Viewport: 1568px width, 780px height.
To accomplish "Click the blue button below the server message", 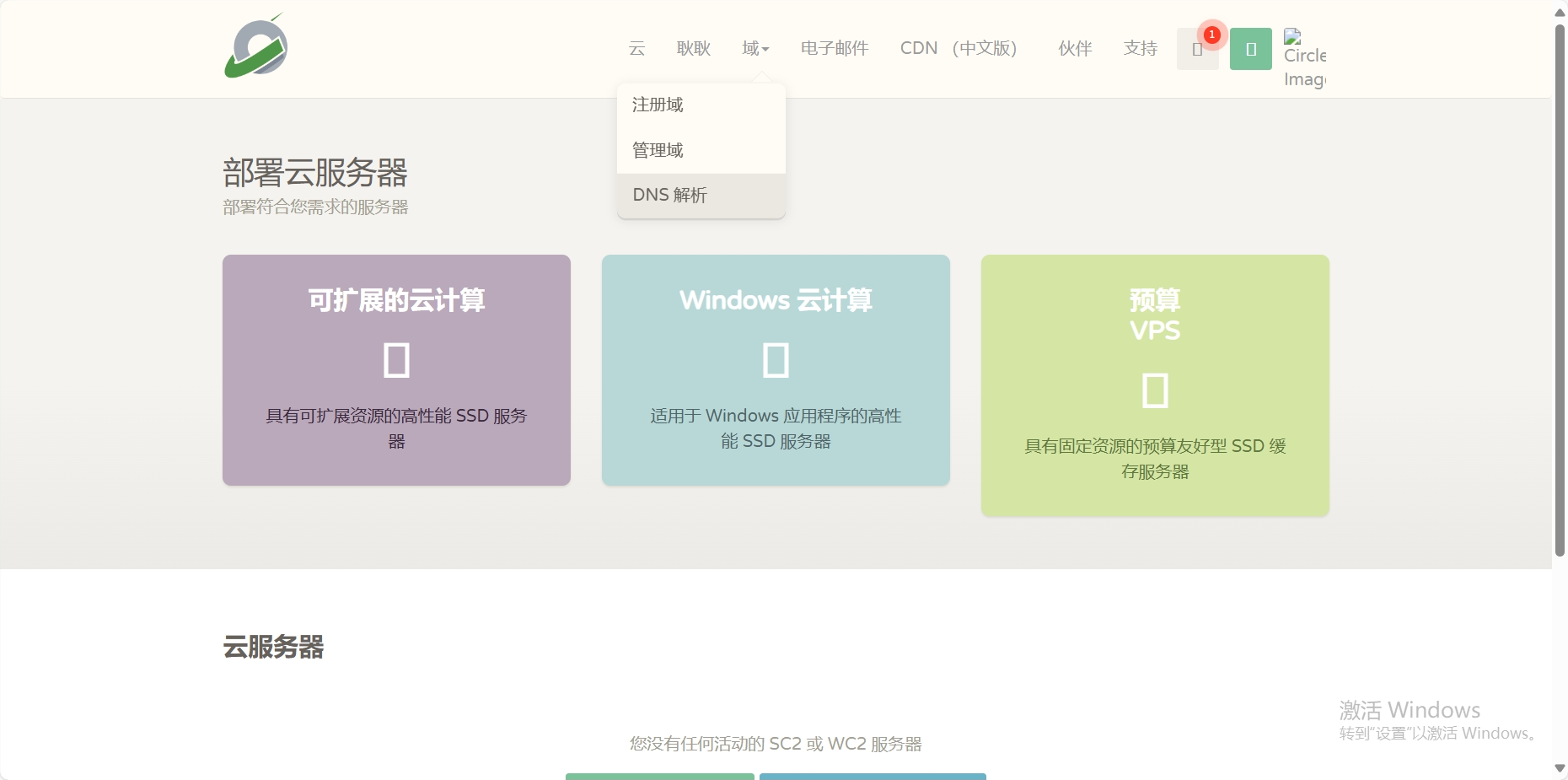I will click(873, 777).
